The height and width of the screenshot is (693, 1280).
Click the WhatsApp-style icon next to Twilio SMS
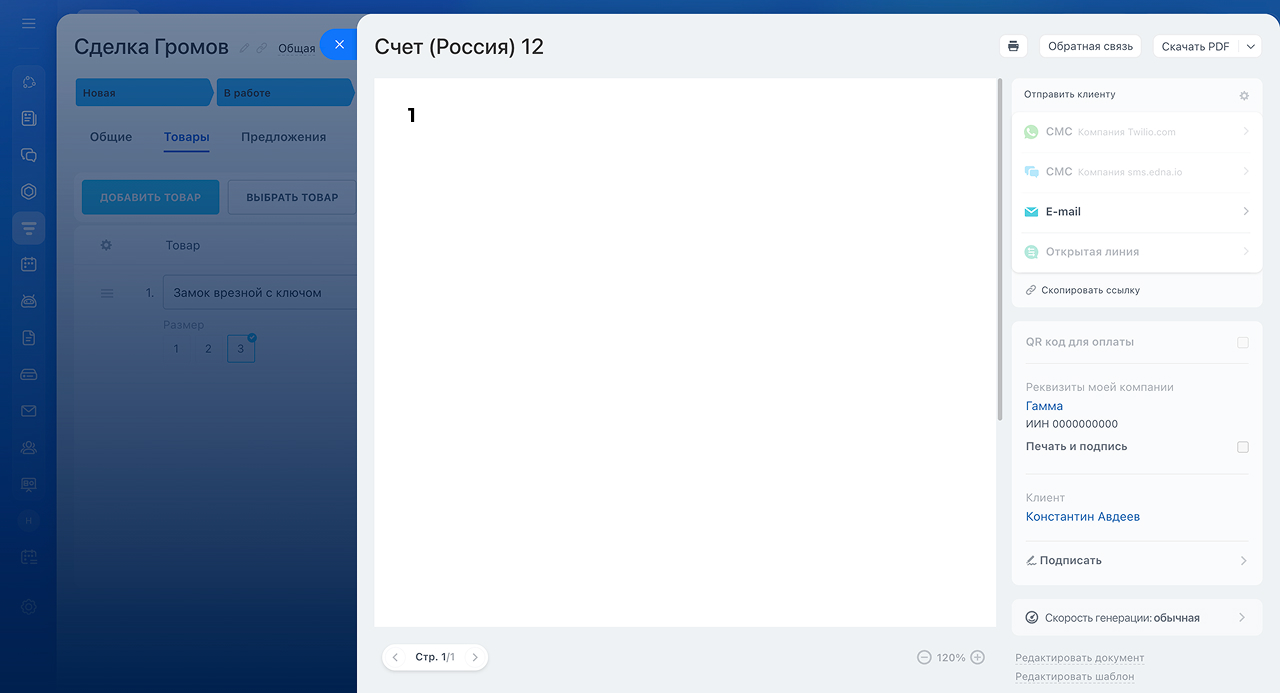1032,132
